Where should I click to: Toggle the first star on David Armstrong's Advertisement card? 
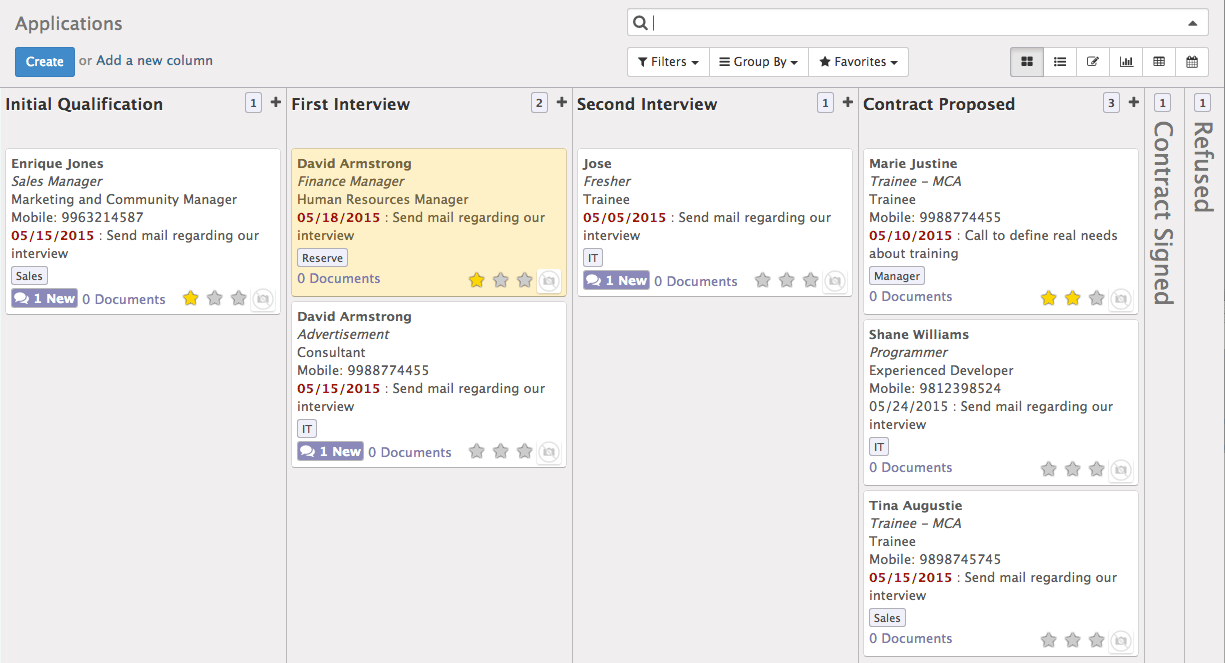[x=476, y=451]
